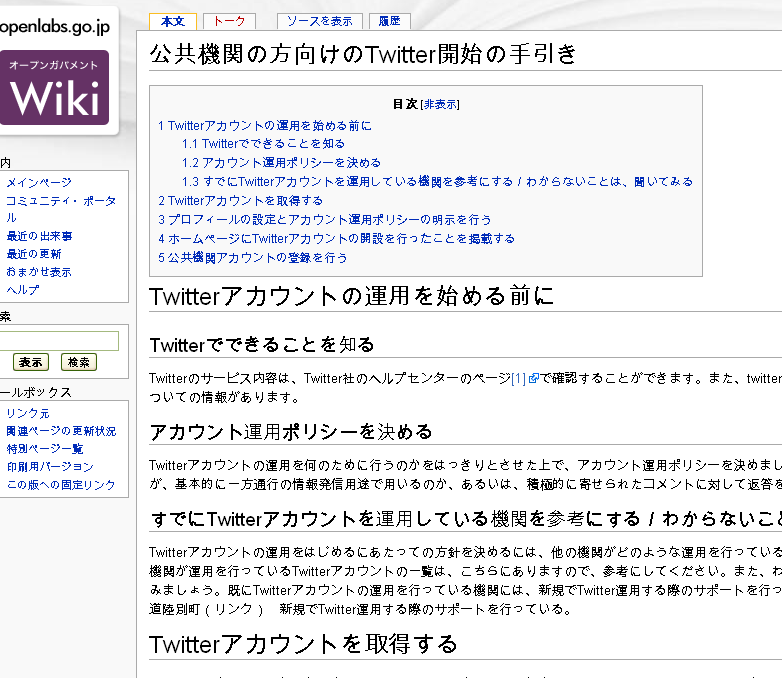782x678 pixels.
Task: Go to 1.2 アカウント運用ポリシーを決める
Action: (x=281, y=163)
